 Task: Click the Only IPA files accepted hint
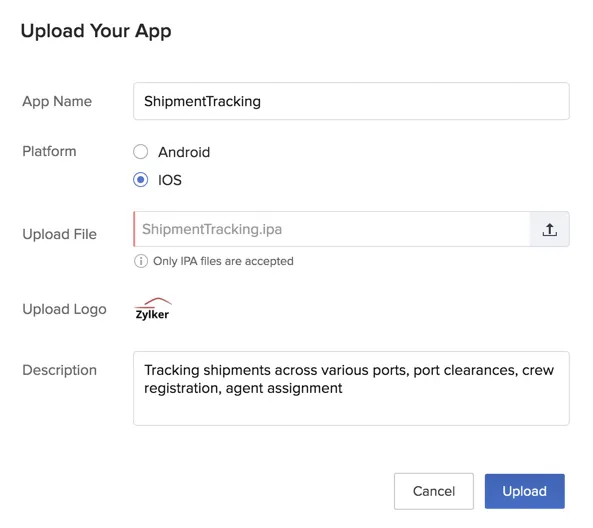[223, 261]
